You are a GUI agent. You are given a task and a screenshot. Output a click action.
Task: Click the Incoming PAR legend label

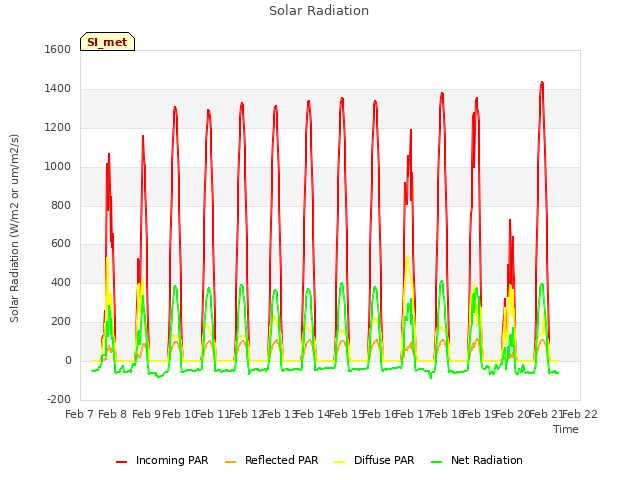point(172,460)
